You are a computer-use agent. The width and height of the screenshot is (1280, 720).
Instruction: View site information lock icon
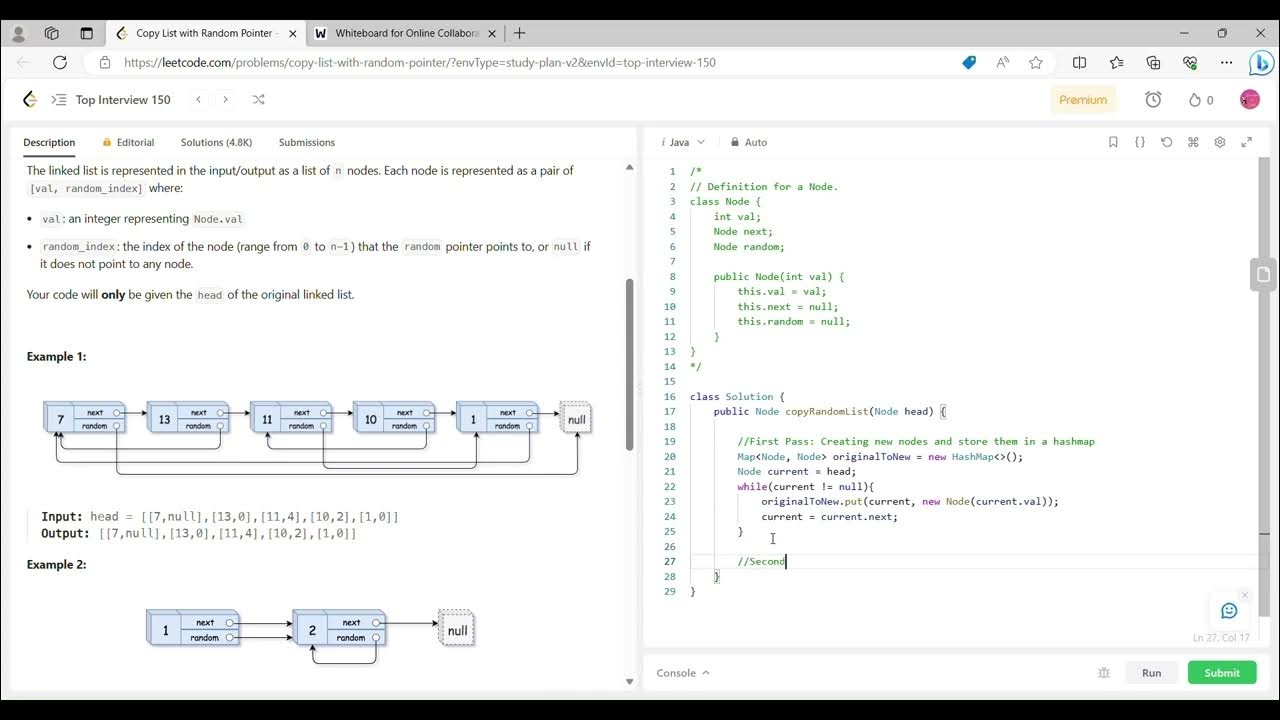click(105, 62)
